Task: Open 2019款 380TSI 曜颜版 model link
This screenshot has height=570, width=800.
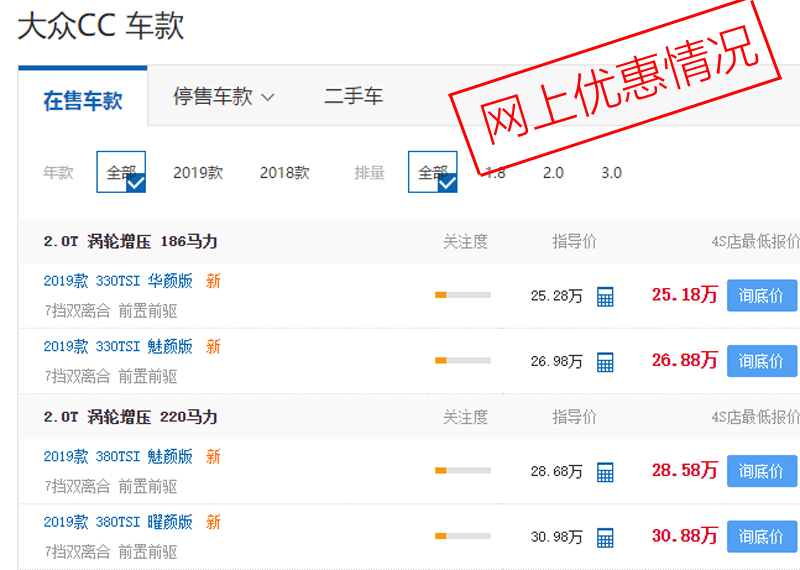Action: 118,523
